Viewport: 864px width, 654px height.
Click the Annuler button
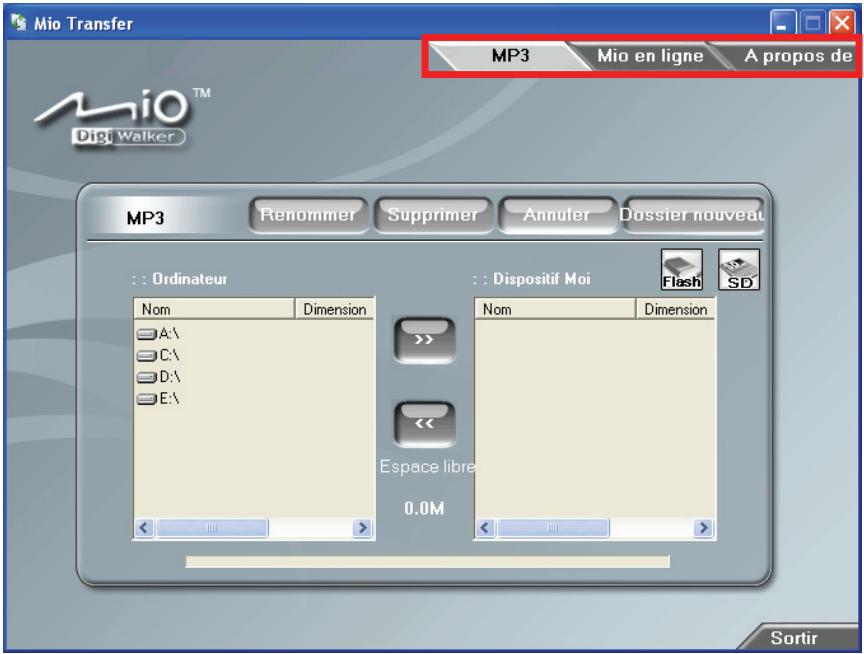click(x=557, y=215)
